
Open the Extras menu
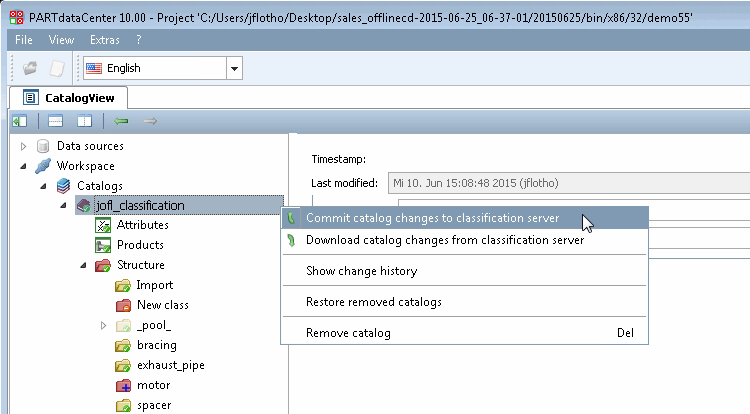[105, 40]
